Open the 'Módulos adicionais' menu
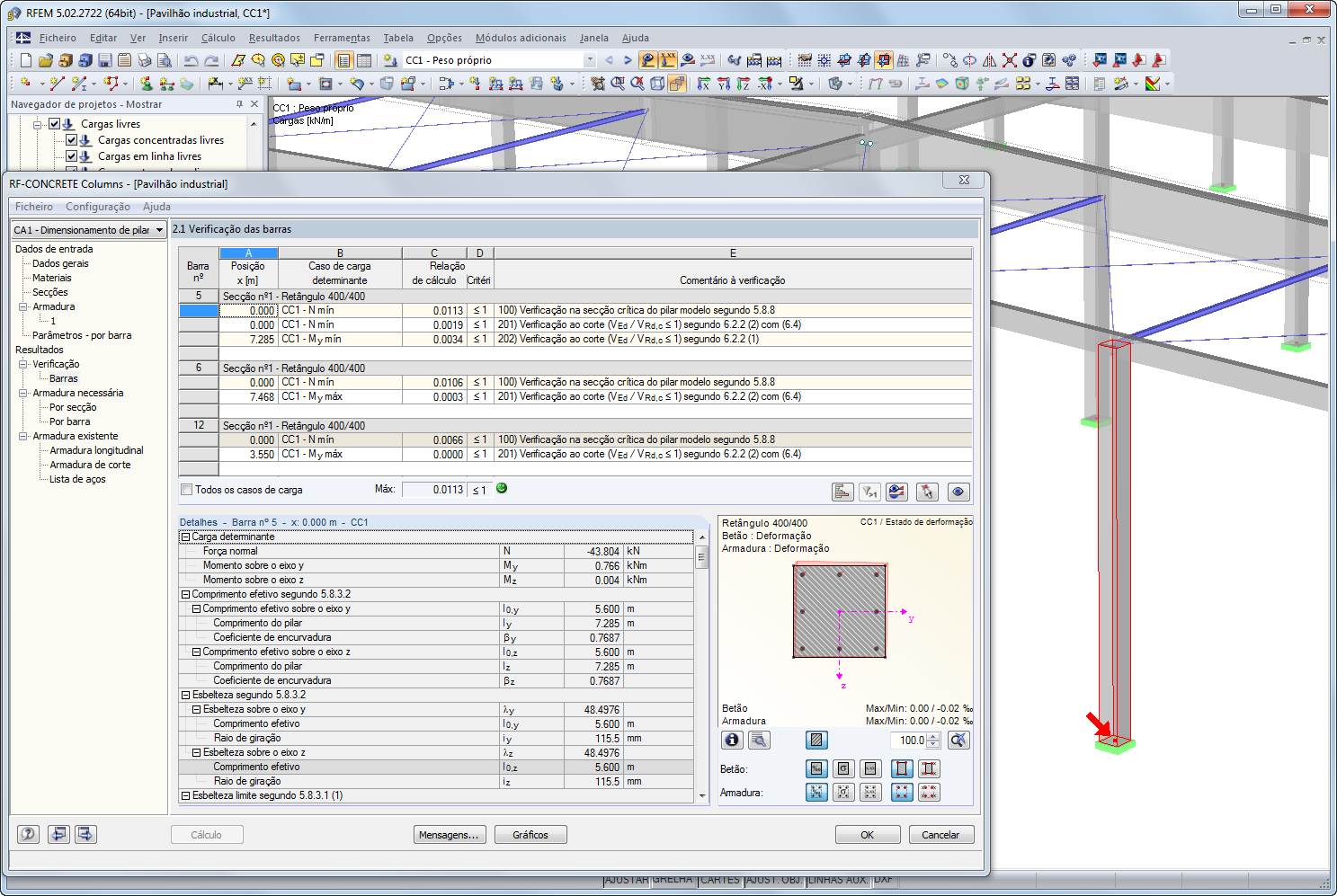The width and height of the screenshot is (1337, 896). tap(521, 38)
